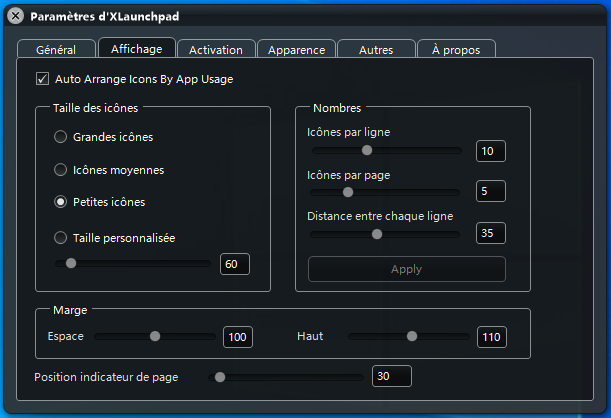Click the Icônes par page slider
Screen dimensions: 611x418
[385, 192]
